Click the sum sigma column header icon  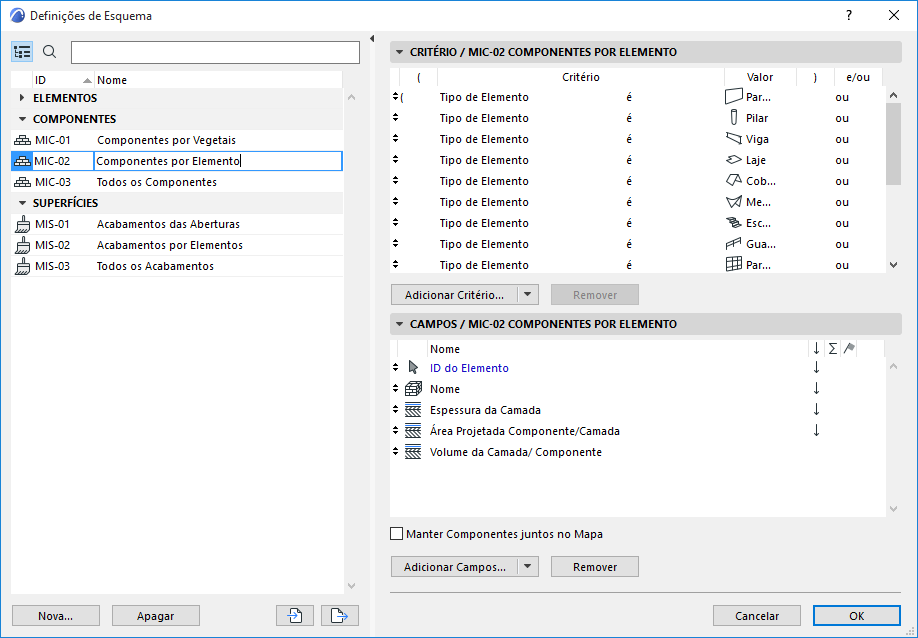[x=833, y=349]
